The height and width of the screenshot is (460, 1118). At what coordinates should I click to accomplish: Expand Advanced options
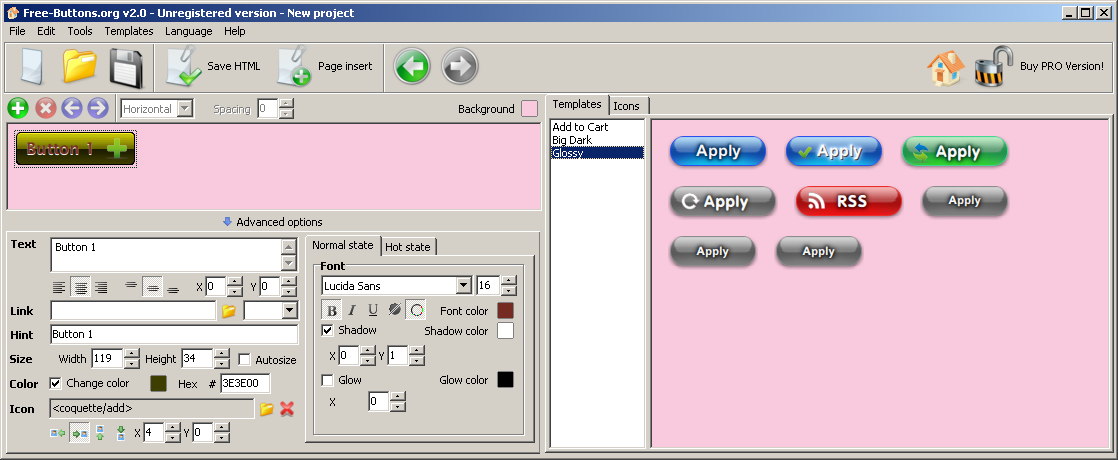pos(272,222)
